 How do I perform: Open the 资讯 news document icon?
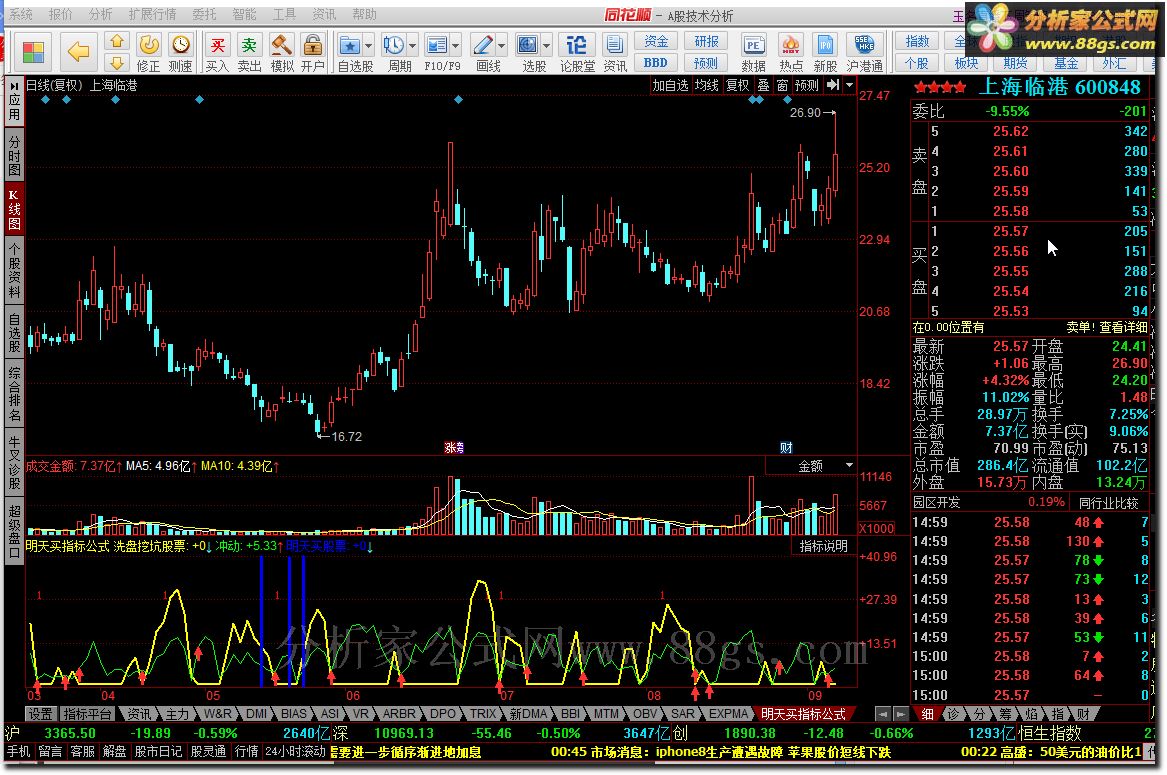click(x=615, y=52)
